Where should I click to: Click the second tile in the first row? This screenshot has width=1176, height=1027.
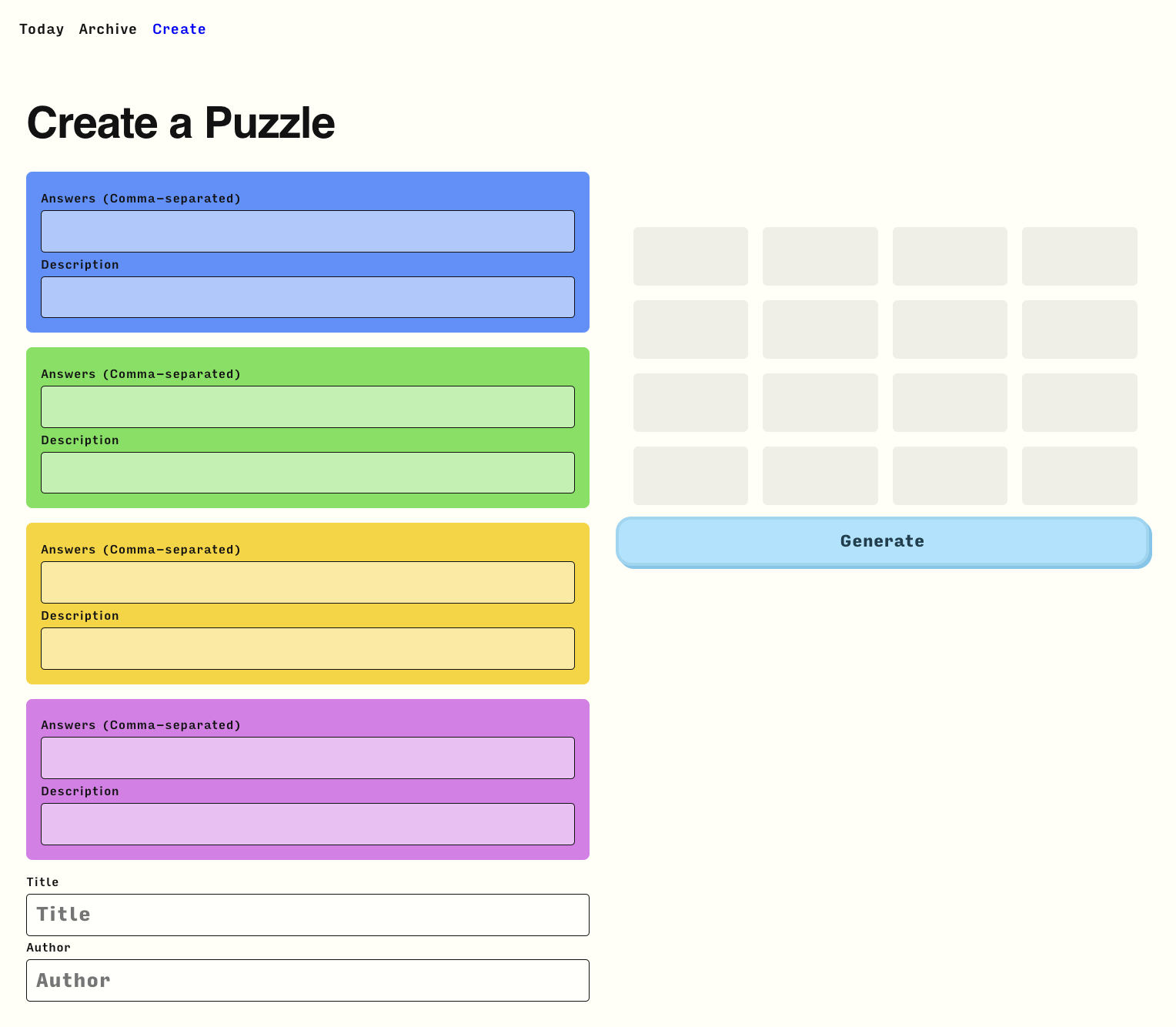(820, 256)
